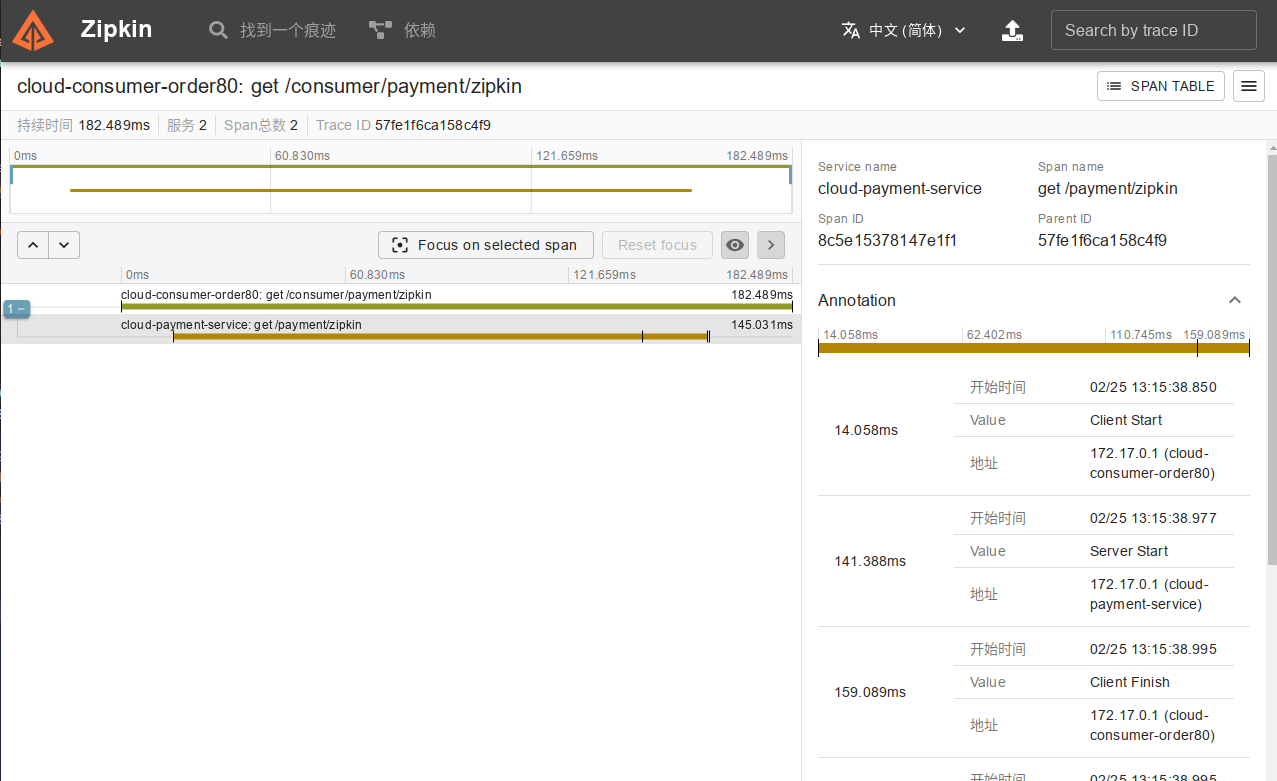The width and height of the screenshot is (1277, 781).
Task: Open the hamburger menu next to SPAN TABLE
Action: coord(1248,86)
